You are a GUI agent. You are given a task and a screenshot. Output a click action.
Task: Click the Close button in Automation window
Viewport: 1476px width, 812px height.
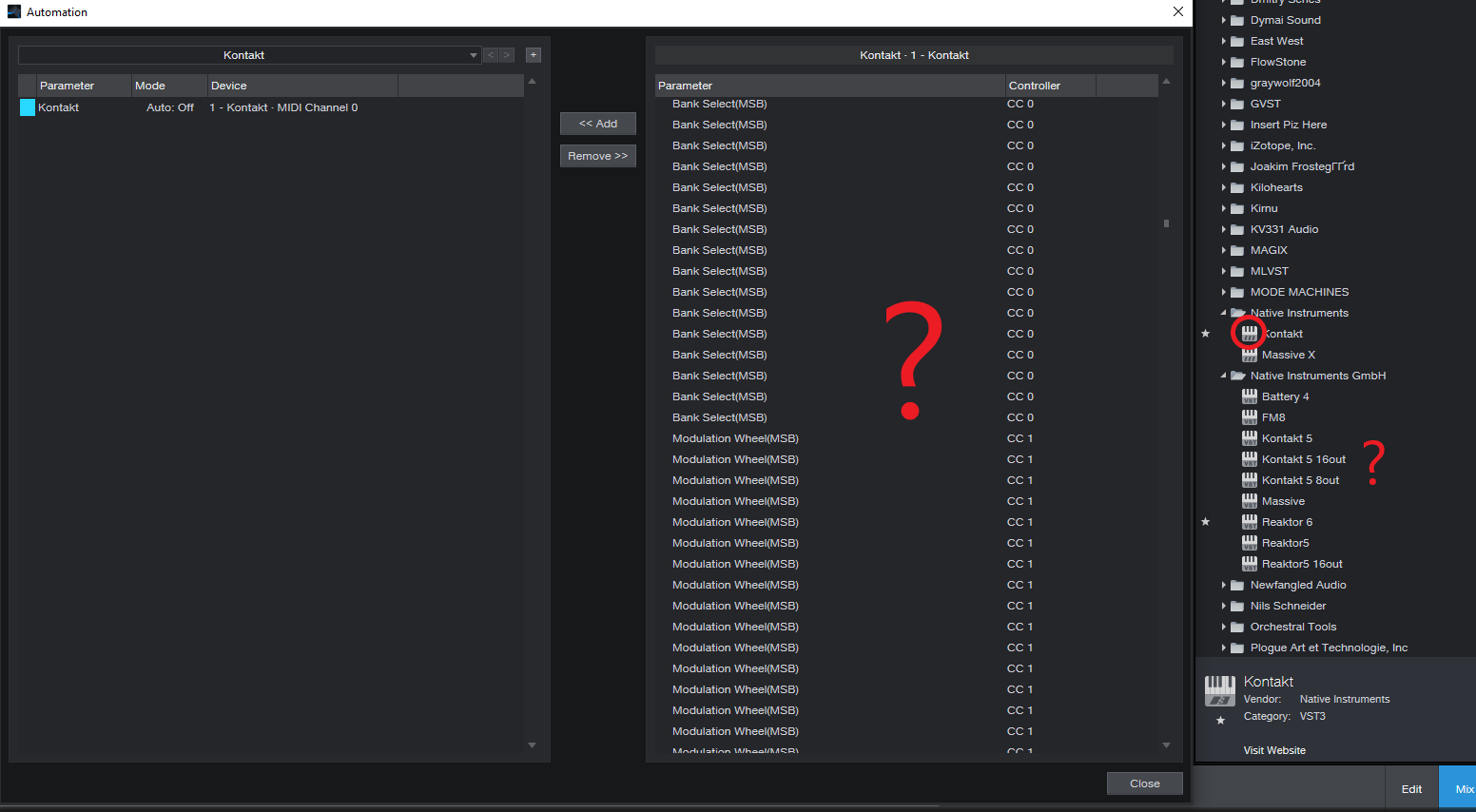[x=1145, y=783]
